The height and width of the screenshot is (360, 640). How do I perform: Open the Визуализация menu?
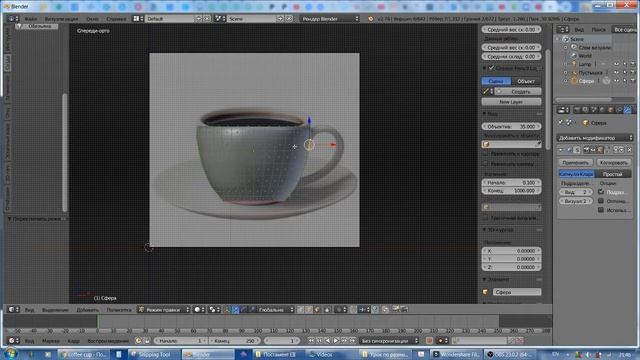(x=61, y=19)
